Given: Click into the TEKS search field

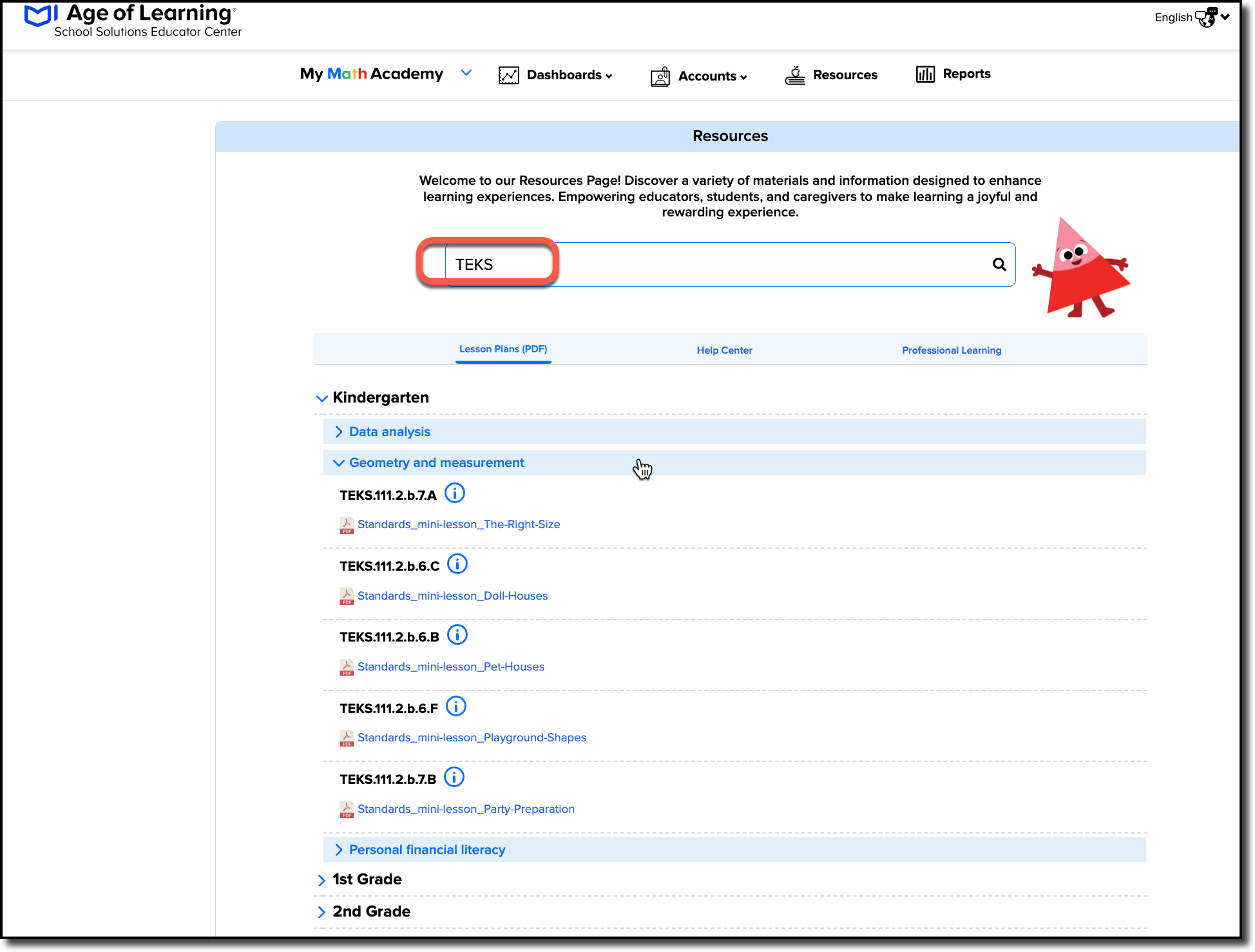Looking at the screenshot, I should (x=729, y=265).
